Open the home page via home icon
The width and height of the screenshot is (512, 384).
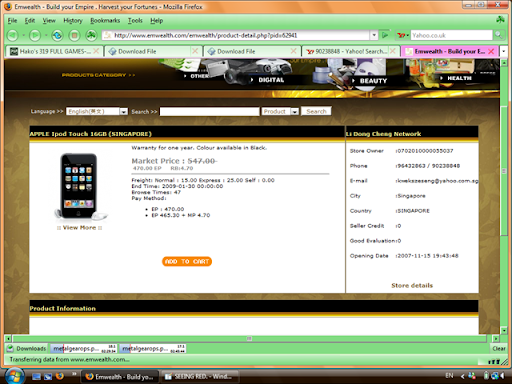(91, 35)
